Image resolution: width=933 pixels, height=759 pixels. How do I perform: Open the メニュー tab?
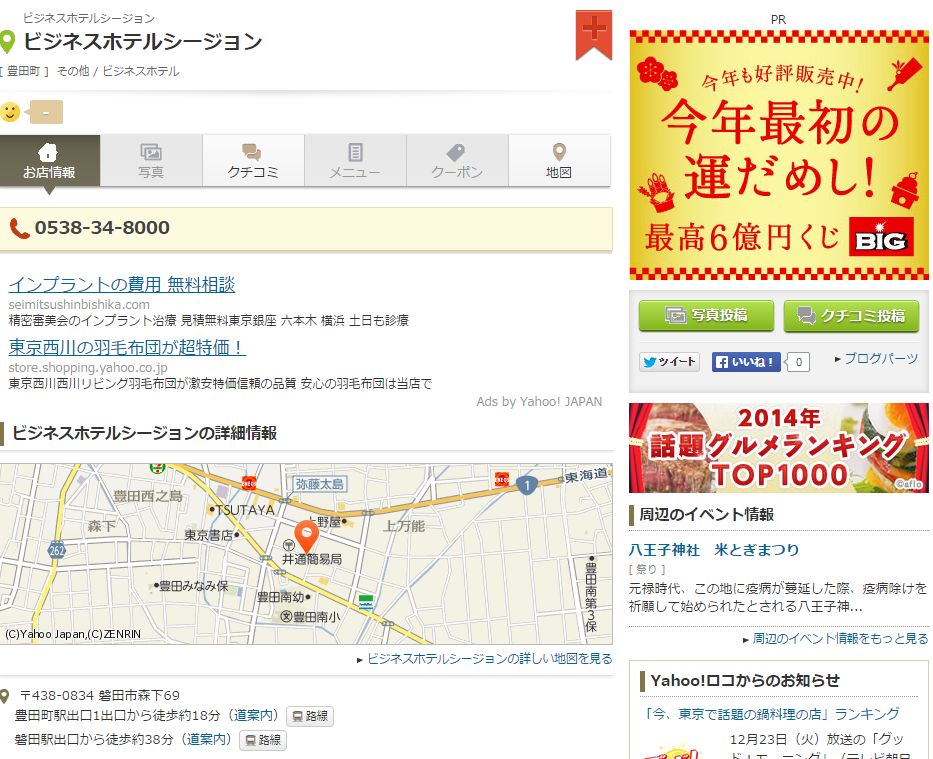tap(355, 161)
